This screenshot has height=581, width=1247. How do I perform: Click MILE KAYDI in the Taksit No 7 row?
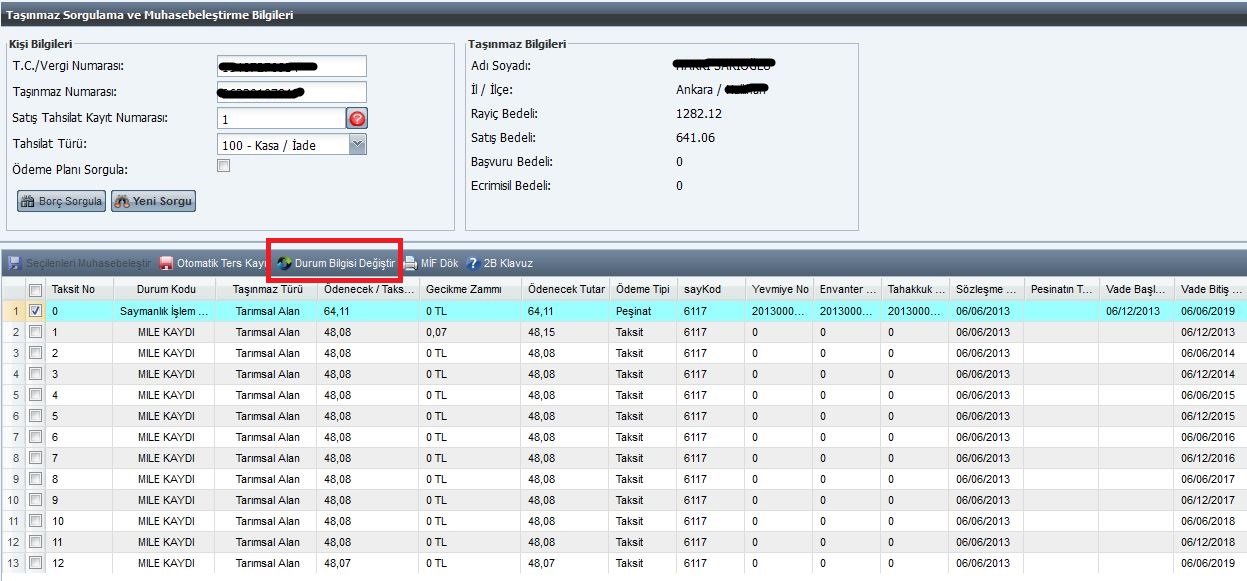pyautogui.click(x=166, y=458)
